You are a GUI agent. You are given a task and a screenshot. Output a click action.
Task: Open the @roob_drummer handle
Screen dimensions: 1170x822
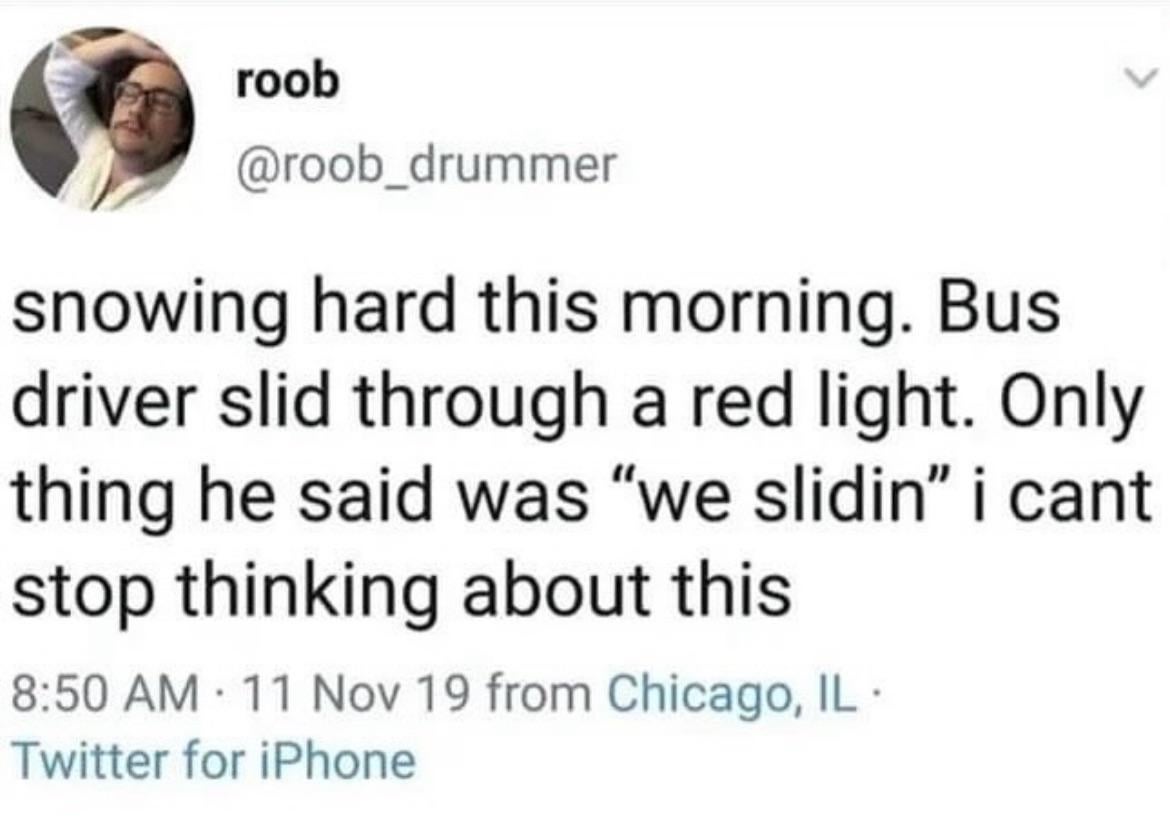pyautogui.click(x=421, y=166)
